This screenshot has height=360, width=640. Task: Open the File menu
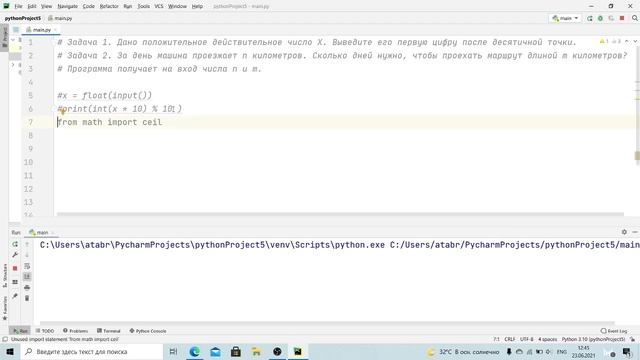[18, 6]
